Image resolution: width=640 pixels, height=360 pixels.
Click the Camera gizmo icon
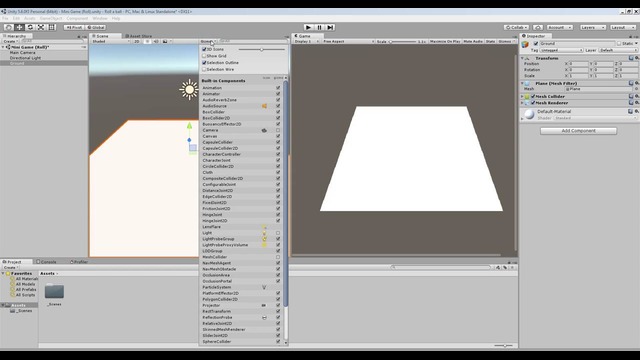(x=264, y=130)
